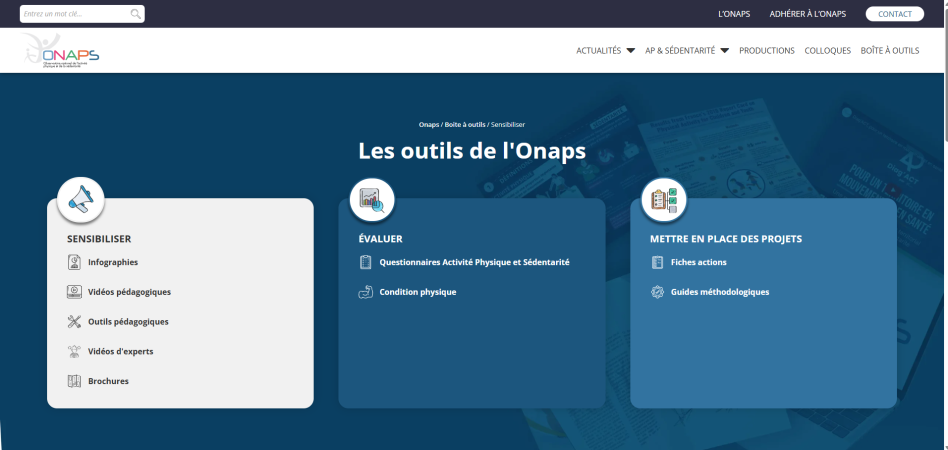Expand the Actualités dropdown arrow
This screenshot has height=450, width=948.
(631, 51)
